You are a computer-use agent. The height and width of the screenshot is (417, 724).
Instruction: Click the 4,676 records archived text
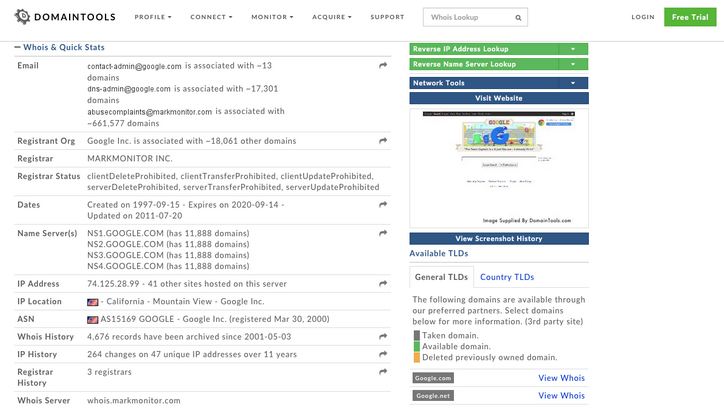(x=189, y=337)
